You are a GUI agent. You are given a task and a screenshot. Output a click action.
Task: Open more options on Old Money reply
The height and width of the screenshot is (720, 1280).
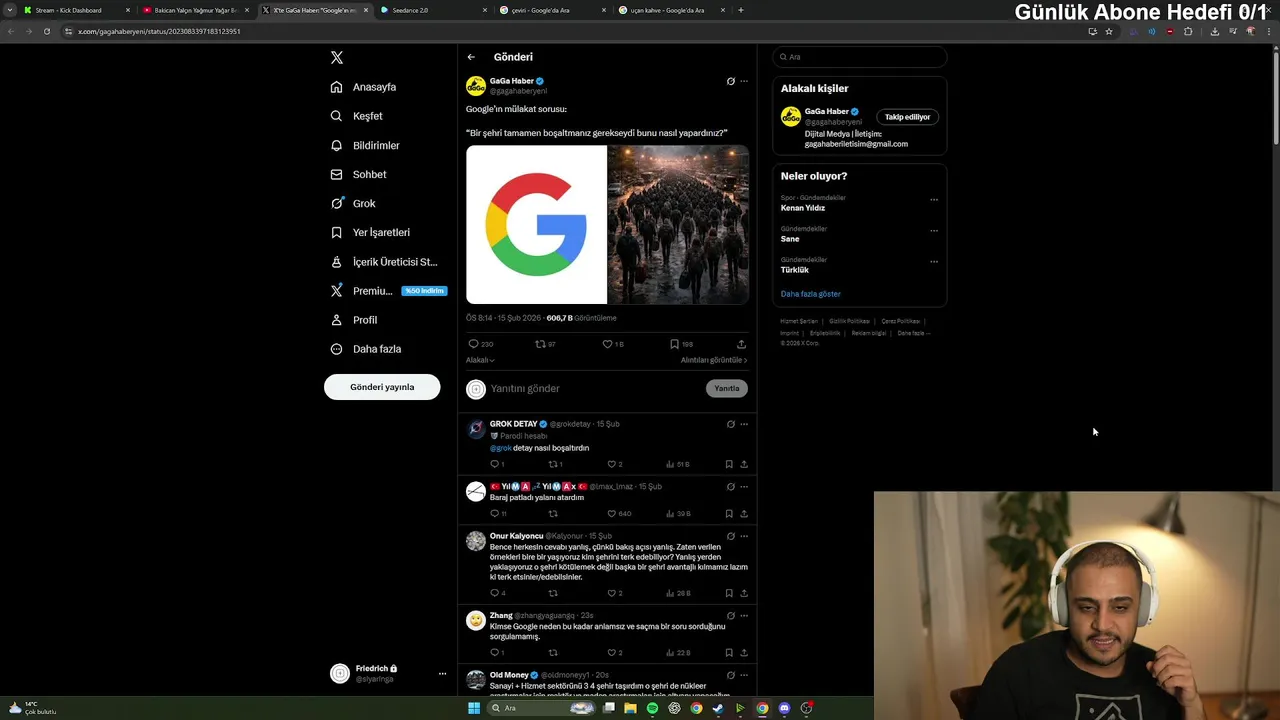(743, 675)
